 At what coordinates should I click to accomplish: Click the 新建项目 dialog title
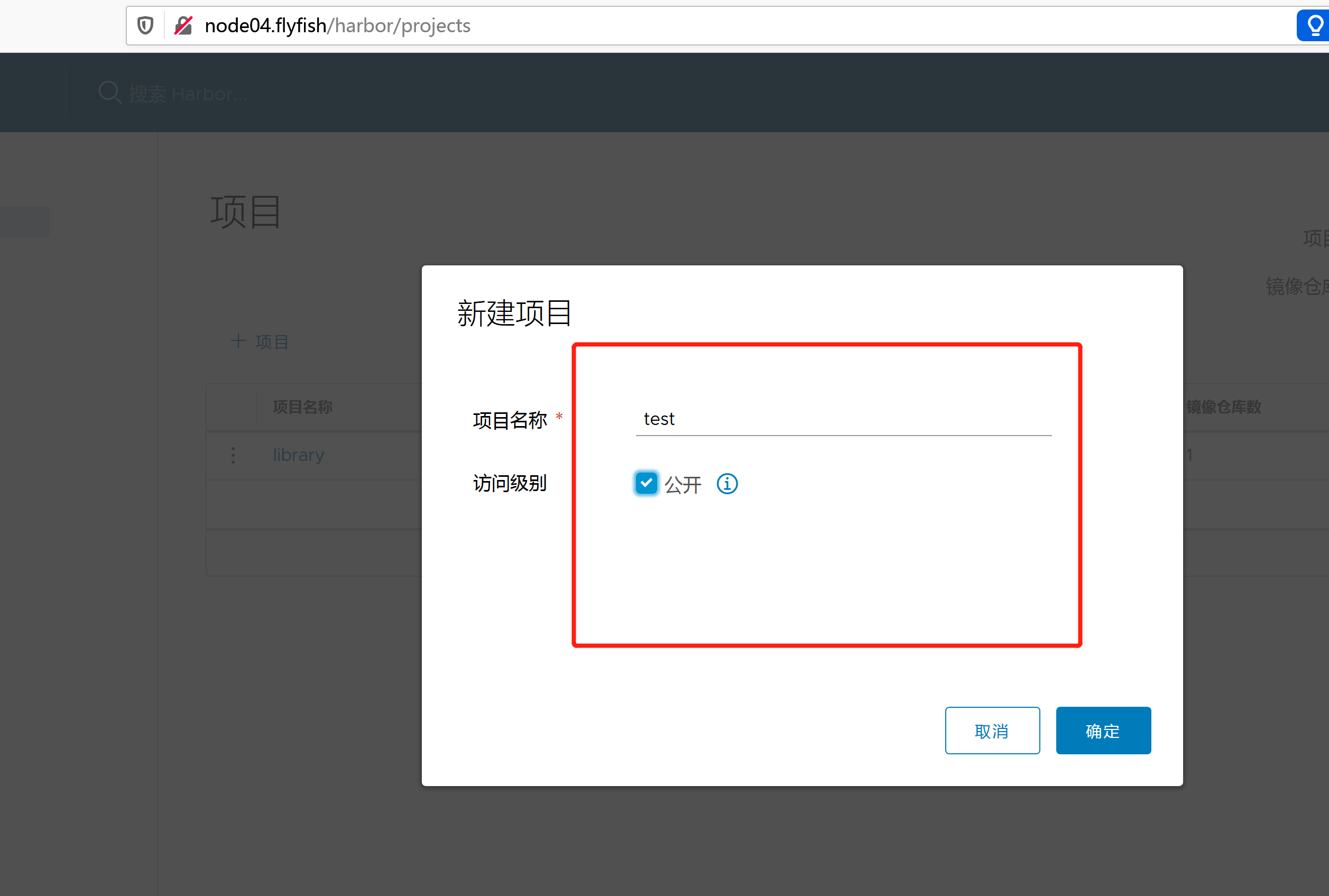(514, 313)
